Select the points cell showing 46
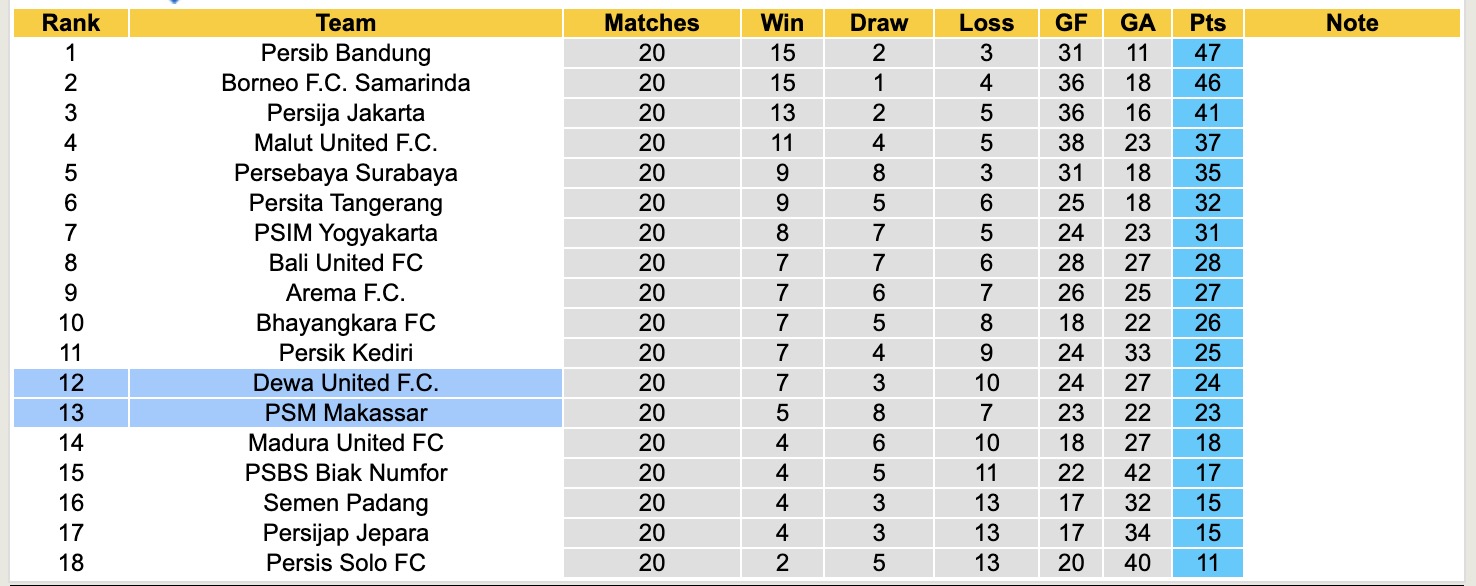Viewport: 1476px width, 586px height. [1208, 83]
